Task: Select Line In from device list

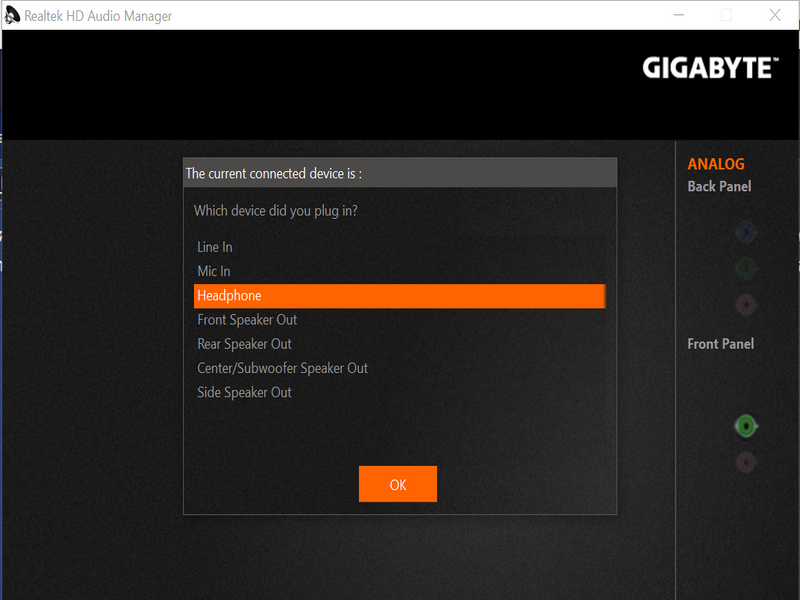Action: pyautogui.click(x=399, y=247)
